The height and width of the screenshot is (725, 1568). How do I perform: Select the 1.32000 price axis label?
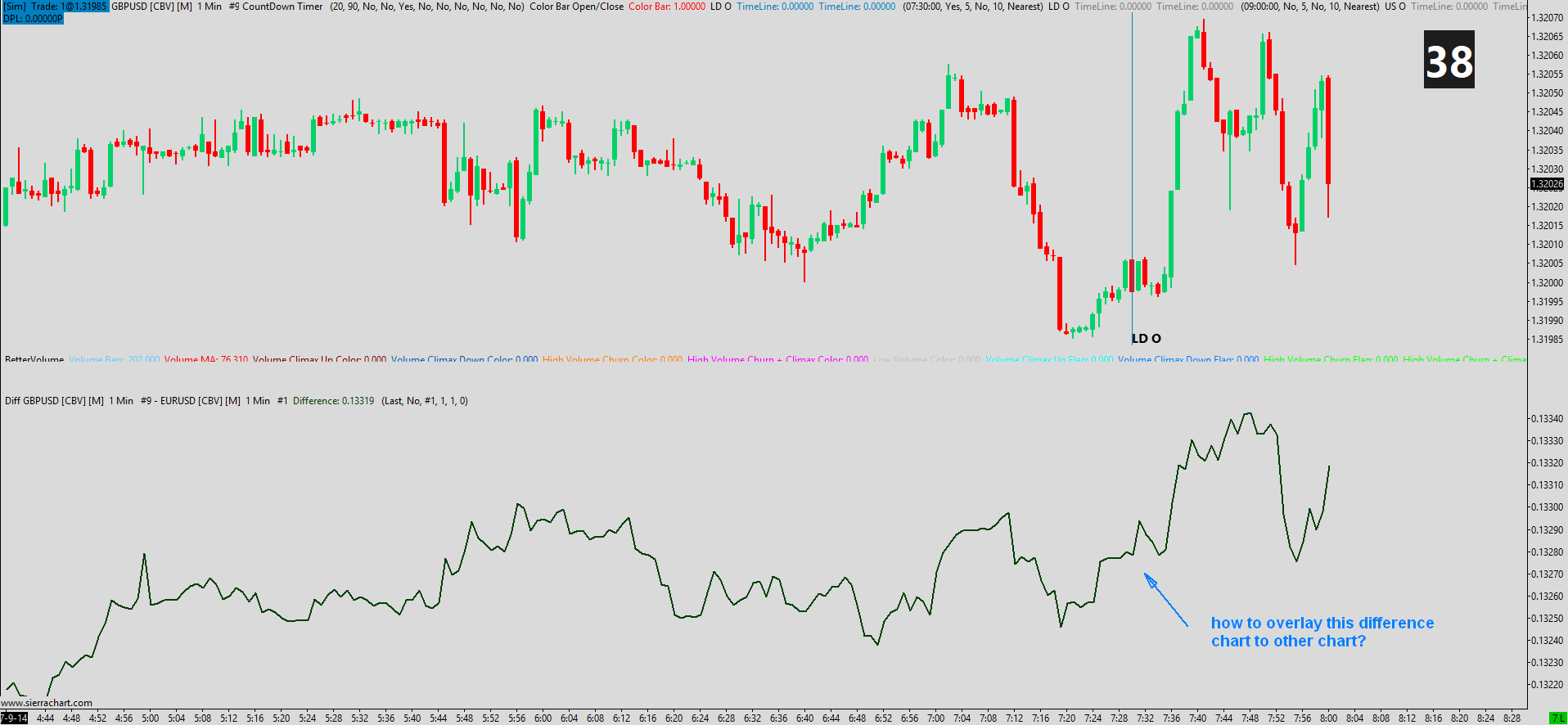pyautogui.click(x=1547, y=283)
